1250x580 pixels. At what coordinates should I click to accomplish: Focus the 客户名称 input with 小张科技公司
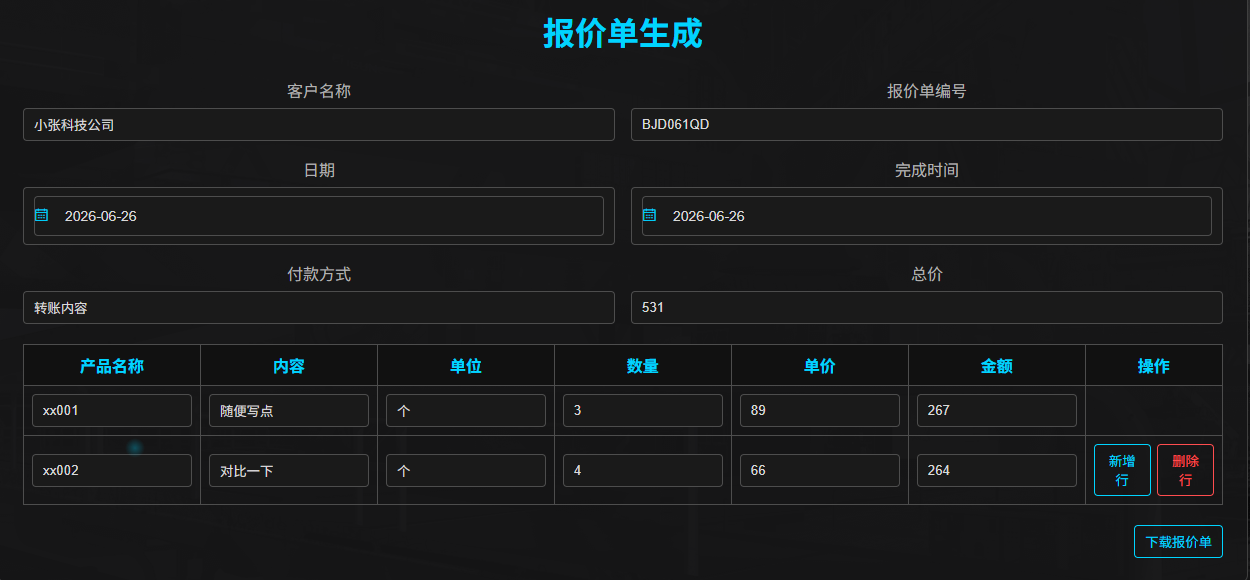(x=319, y=125)
